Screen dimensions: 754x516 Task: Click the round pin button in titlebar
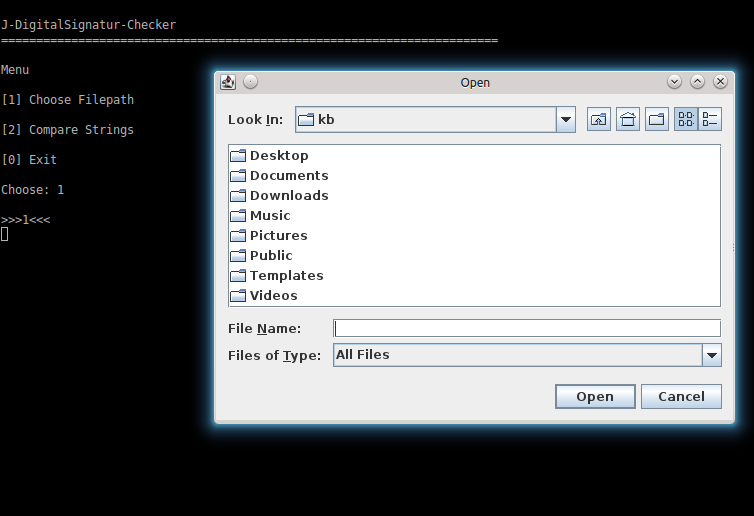pyautogui.click(x=251, y=82)
